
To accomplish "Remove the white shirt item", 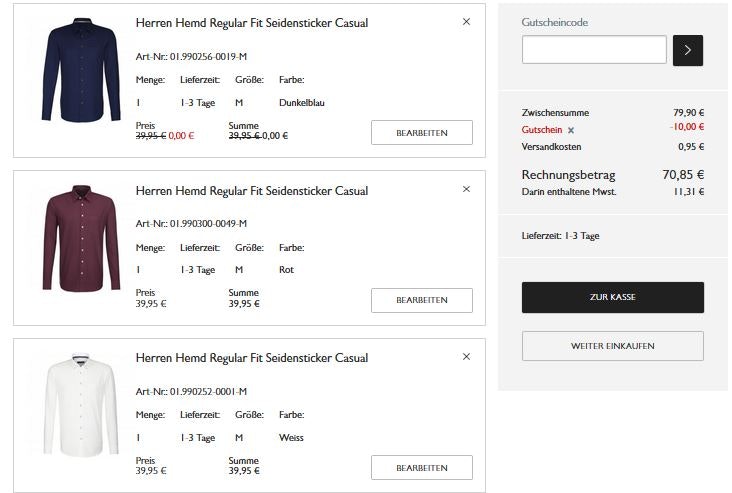I will pos(466,356).
